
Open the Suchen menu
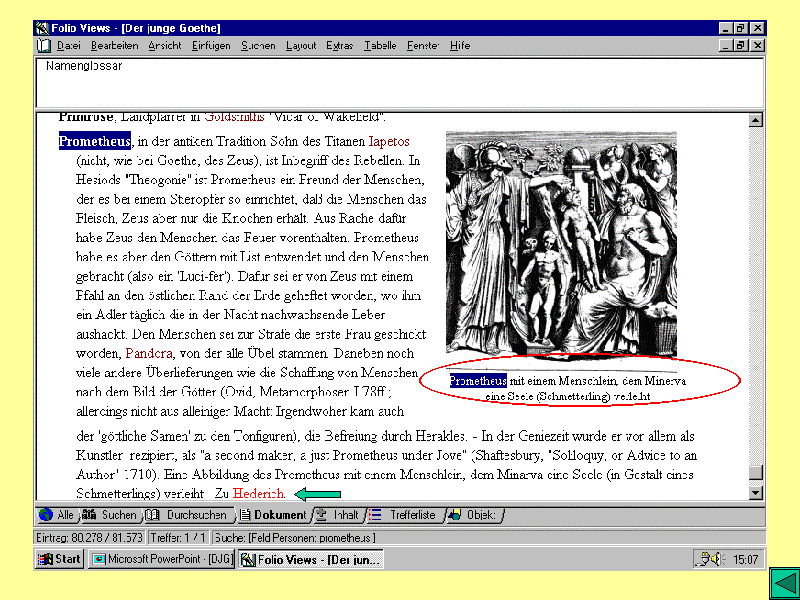tap(258, 46)
